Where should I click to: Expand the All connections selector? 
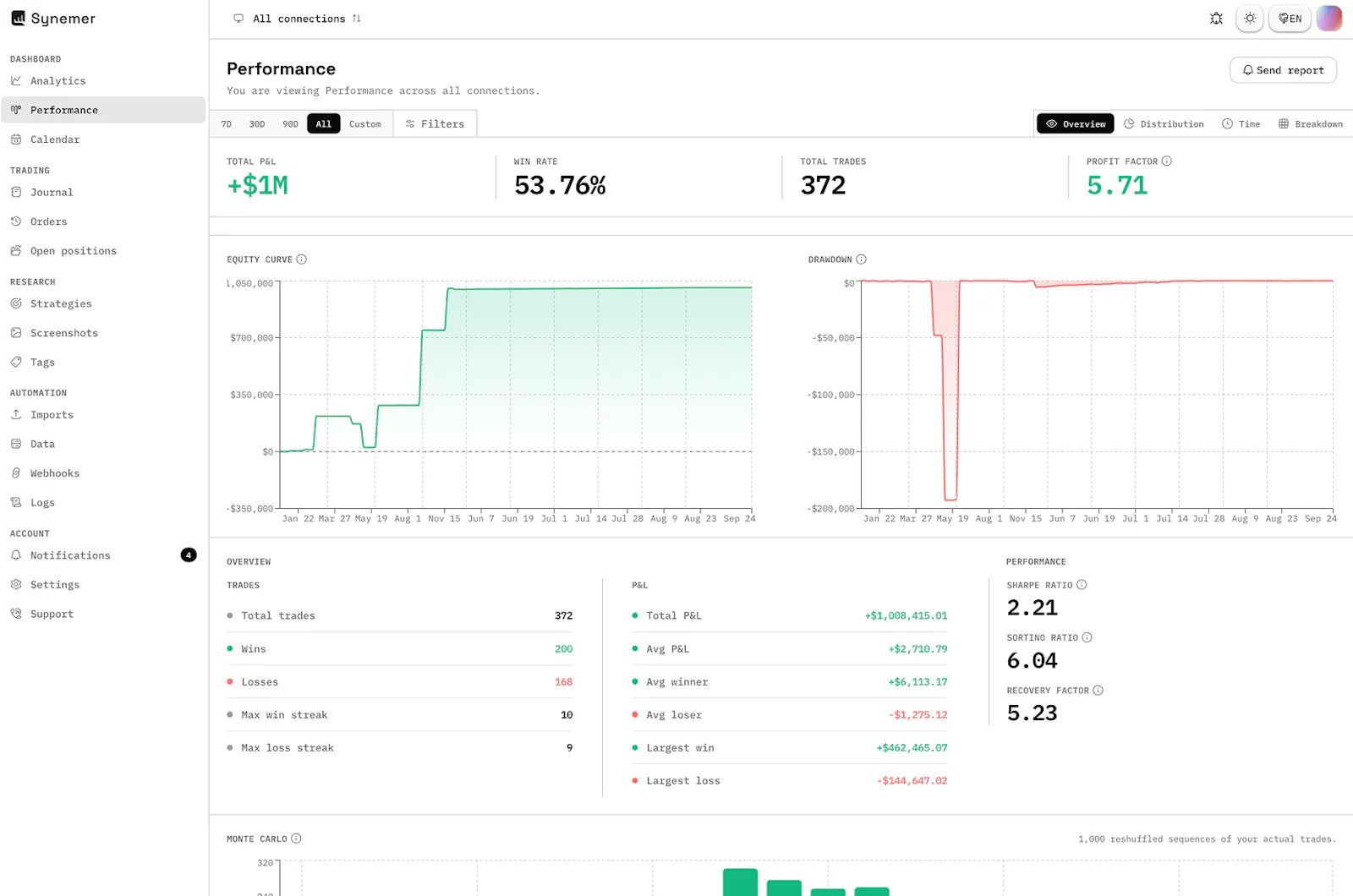tap(297, 19)
